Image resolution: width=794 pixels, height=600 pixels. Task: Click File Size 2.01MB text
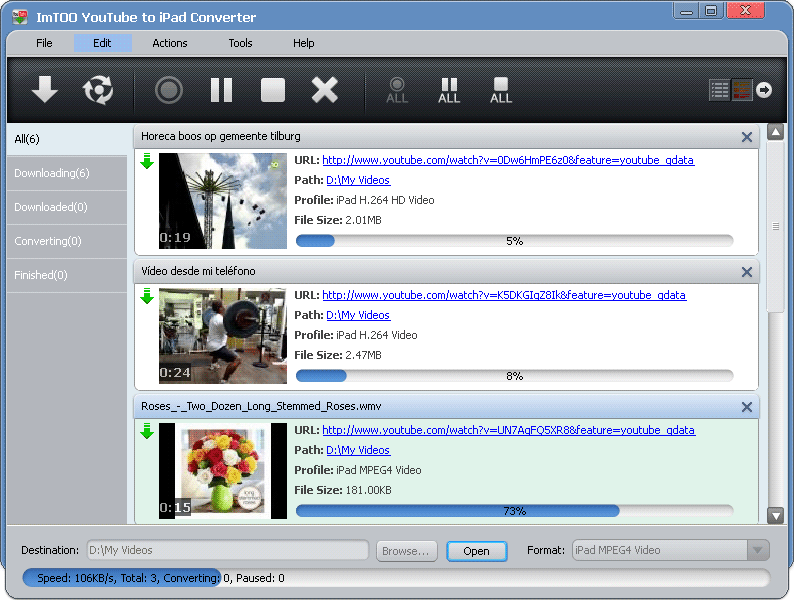tap(338, 220)
